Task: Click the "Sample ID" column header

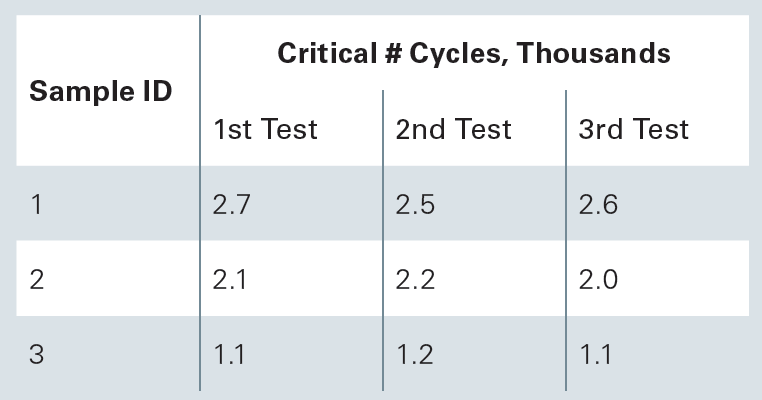Action: pyautogui.click(x=101, y=91)
